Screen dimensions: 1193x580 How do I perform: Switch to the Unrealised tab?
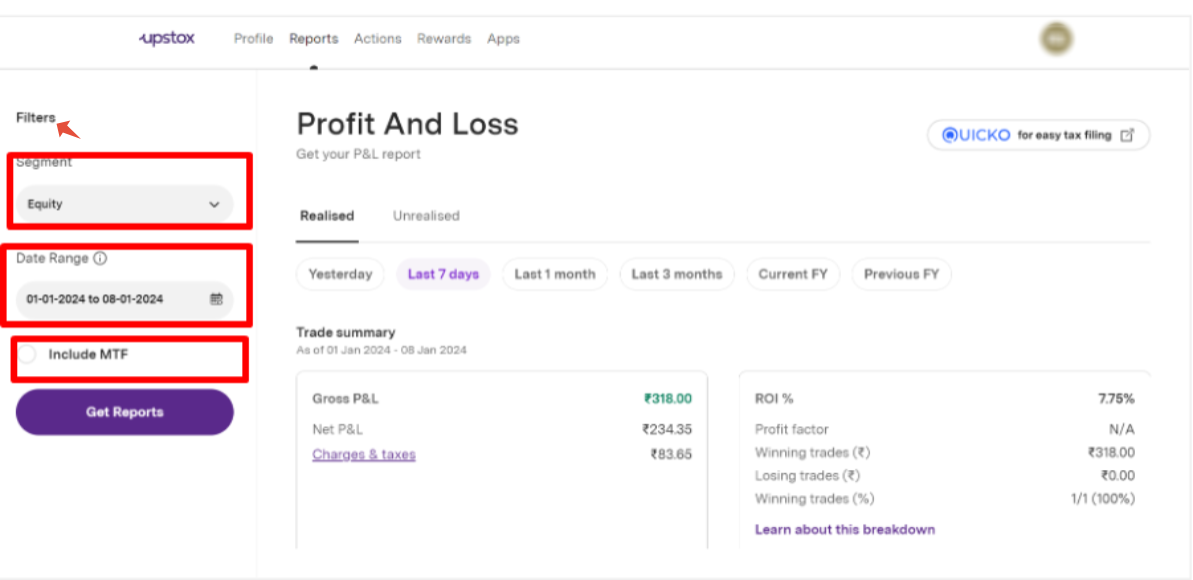(426, 216)
